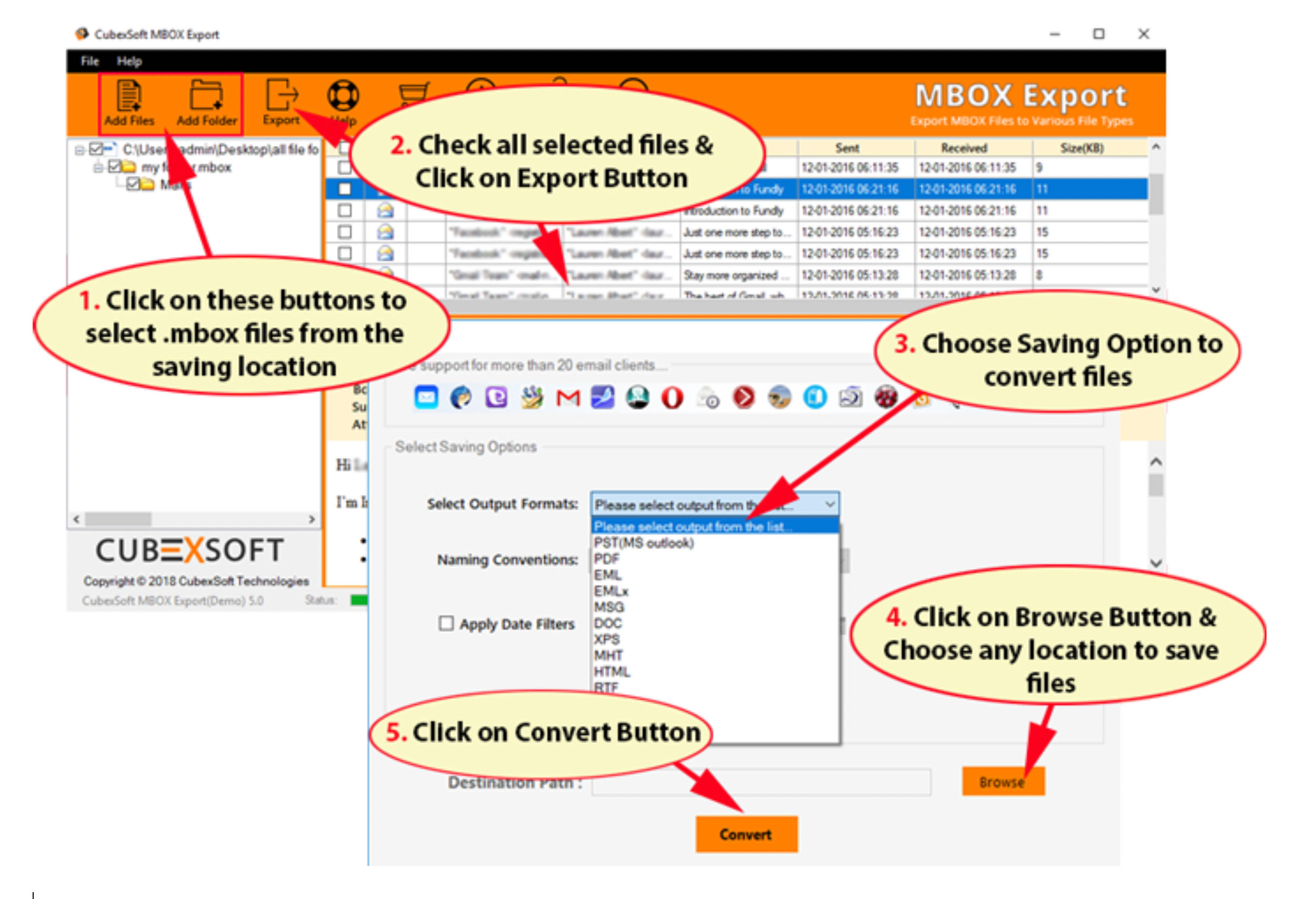
Task: Choose HTML from the output format list
Action: pos(612,672)
